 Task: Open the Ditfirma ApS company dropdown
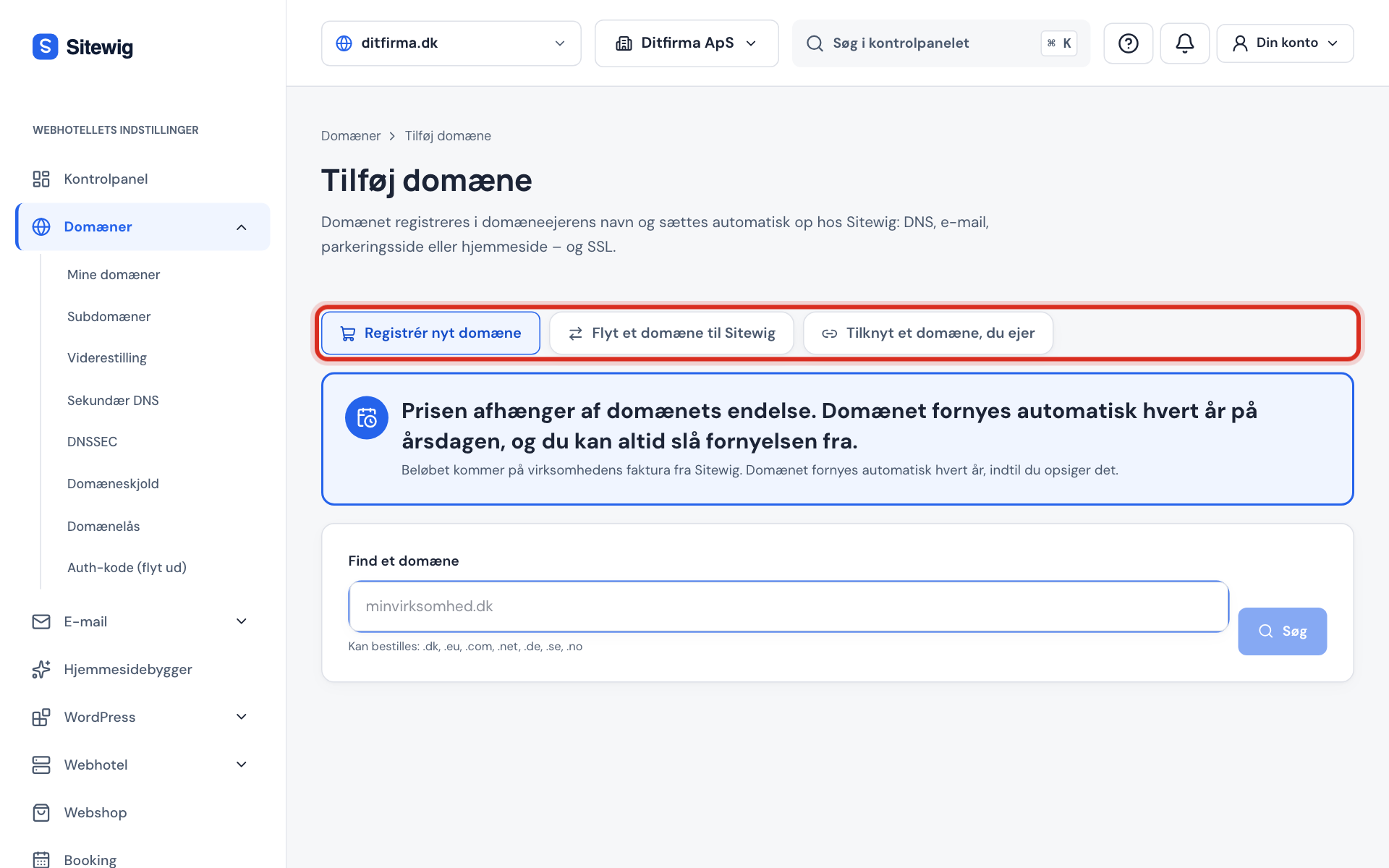click(x=687, y=43)
